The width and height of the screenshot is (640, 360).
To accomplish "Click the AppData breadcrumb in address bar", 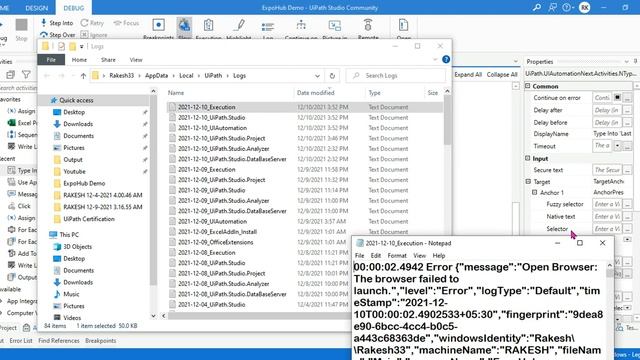I will (156, 76).
